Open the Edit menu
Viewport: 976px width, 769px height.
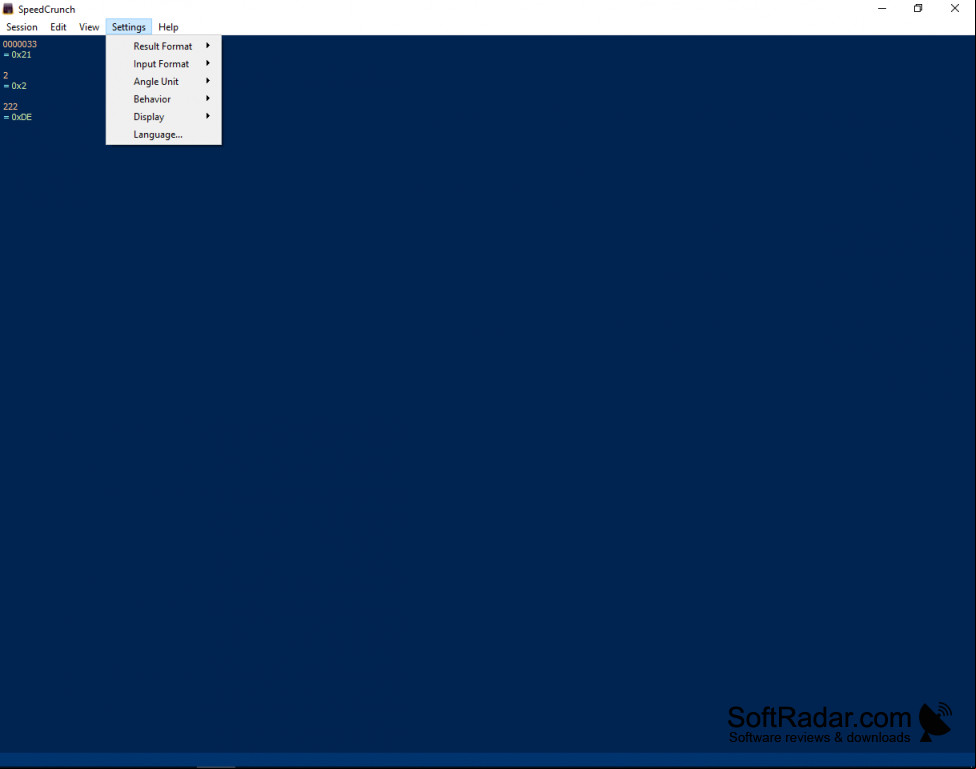(58, 27)
